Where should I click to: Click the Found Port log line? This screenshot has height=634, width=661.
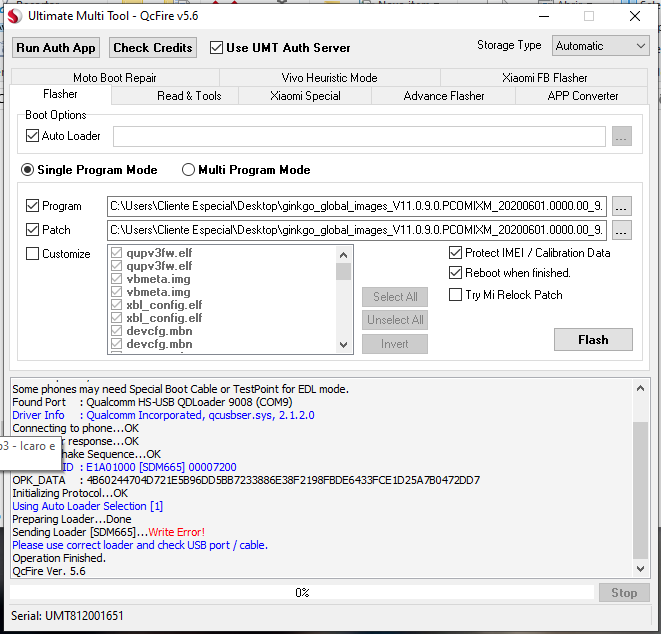[x=152, y=402]
